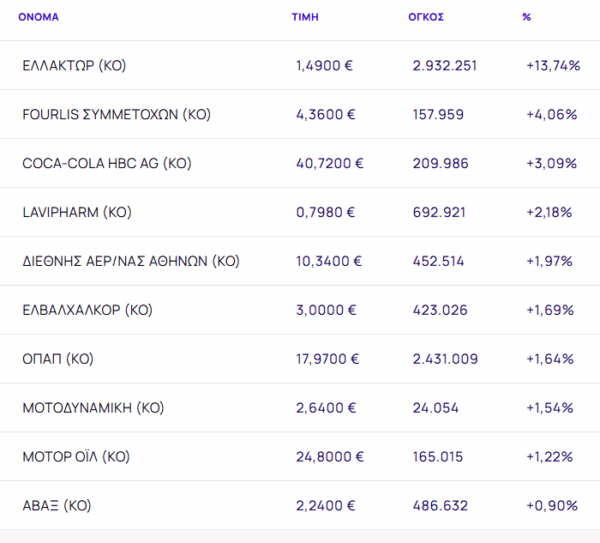Select the % change column header
The width and height of the screenshot is (600, 543).
(526, 17)
